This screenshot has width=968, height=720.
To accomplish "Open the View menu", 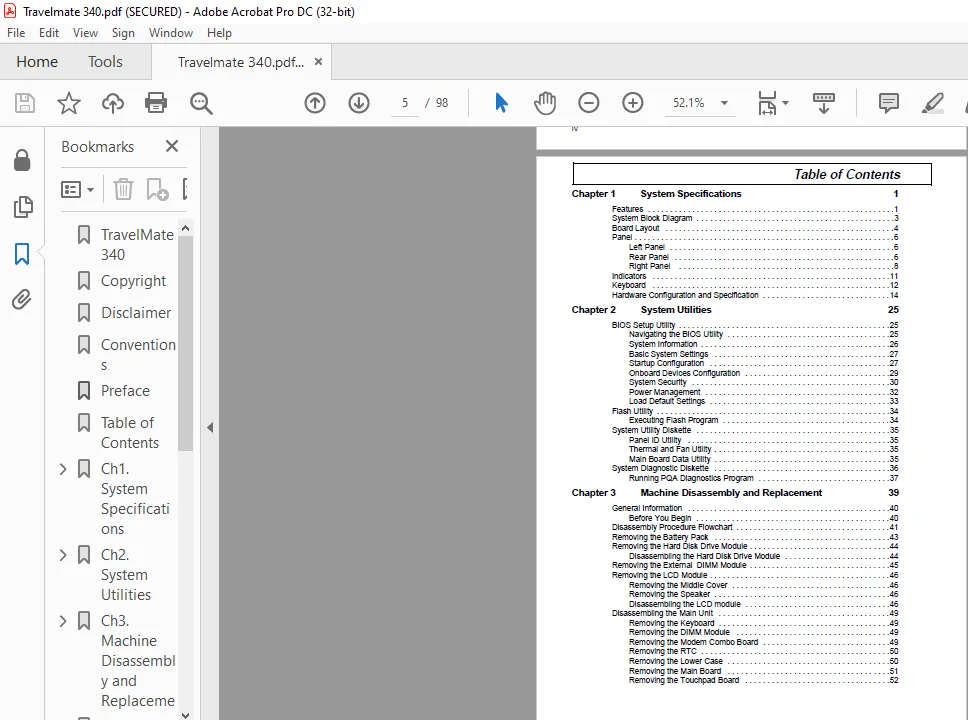I will (85, 33).
